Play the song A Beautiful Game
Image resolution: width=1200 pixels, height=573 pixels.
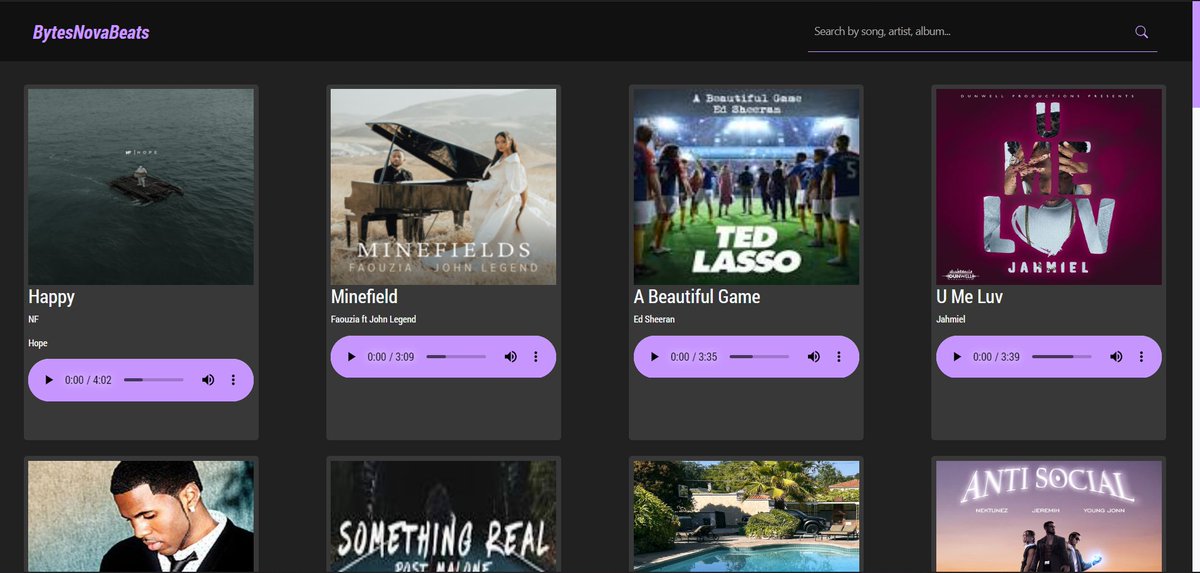click(654, 357)
